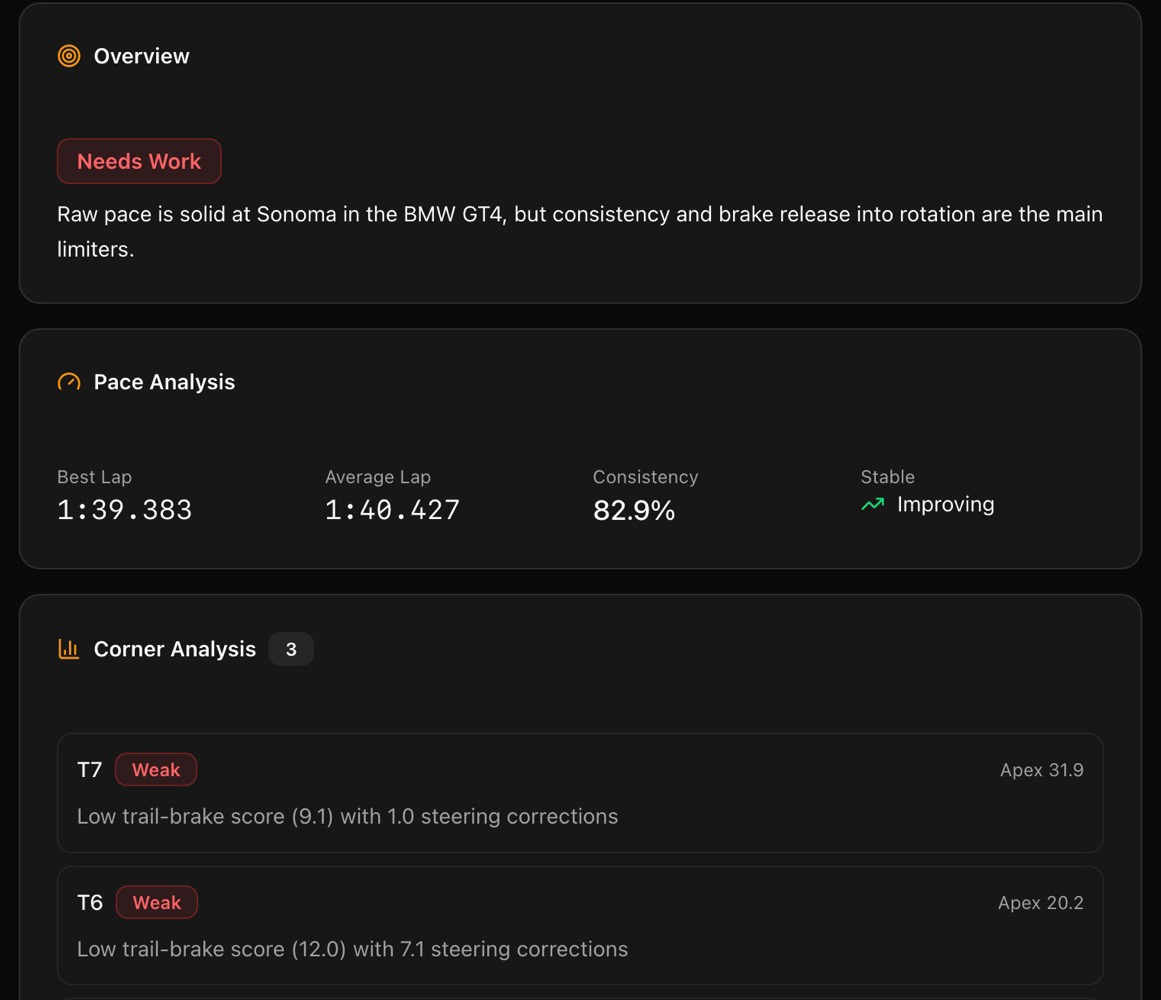The image size is (1161, 1000).
Task: Click the Corner Analysis count badge 3
Action: [x=291, y=649]
